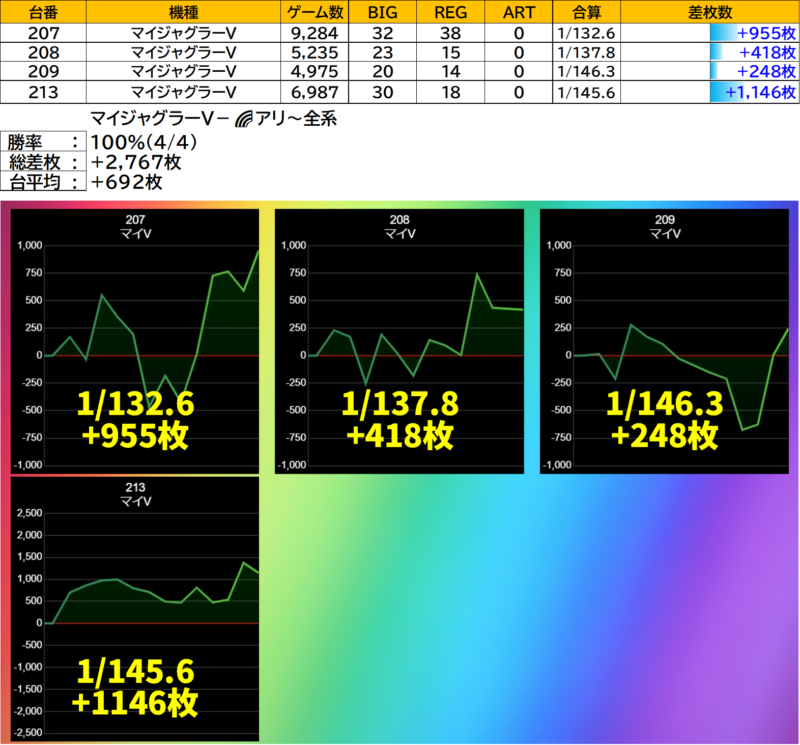Image resolution: width=800 pixels, height=745 pixels.
Task: Open the 208 マイV slump graph
Action: 399,341
